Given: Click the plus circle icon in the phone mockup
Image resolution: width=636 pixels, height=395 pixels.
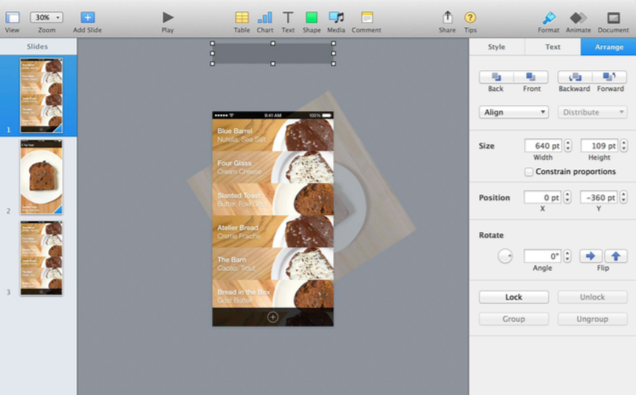Looking at the screenshot, I should 273,317.
